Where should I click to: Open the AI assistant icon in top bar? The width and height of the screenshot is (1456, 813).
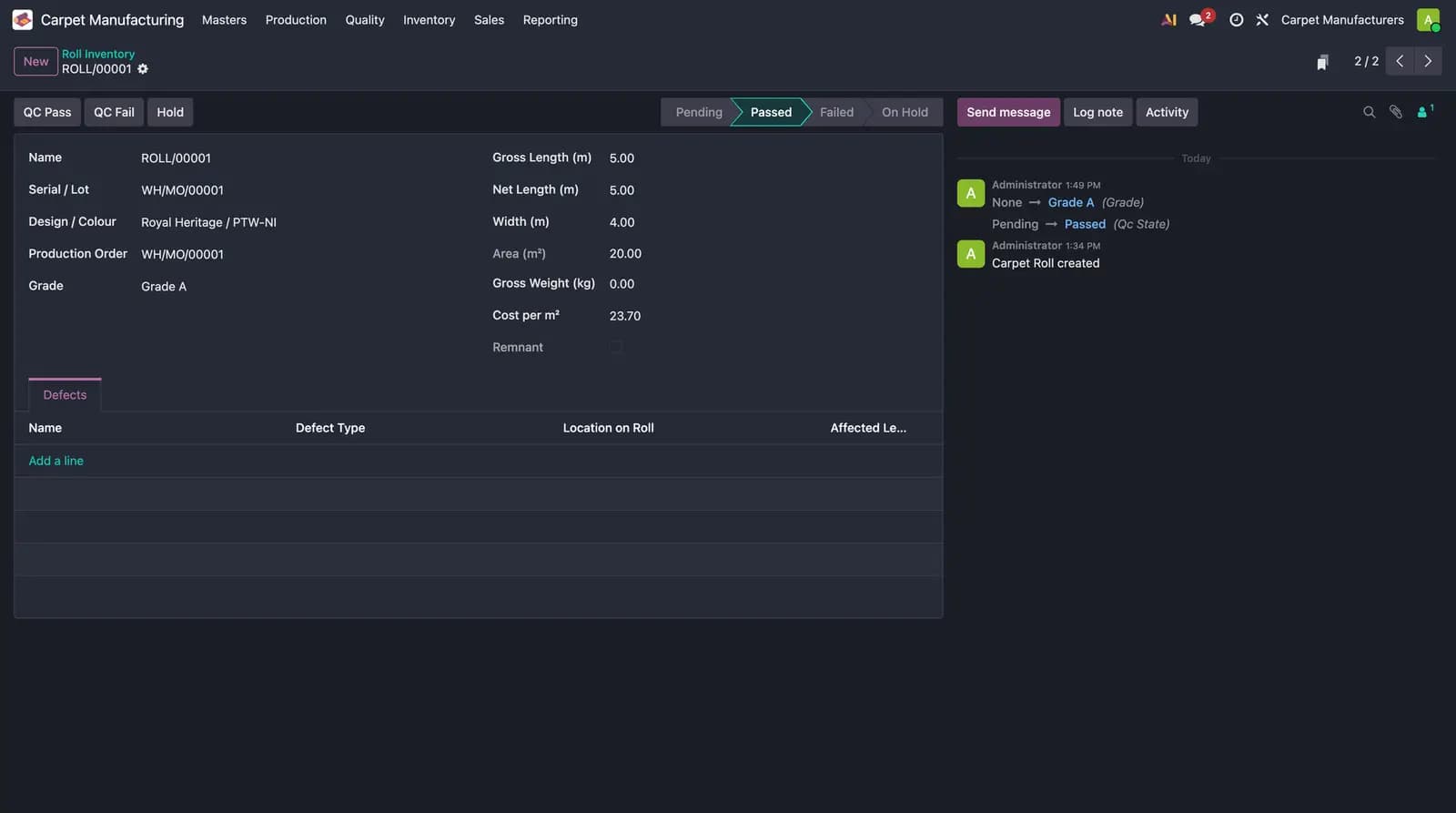[x=1169, y=20]
